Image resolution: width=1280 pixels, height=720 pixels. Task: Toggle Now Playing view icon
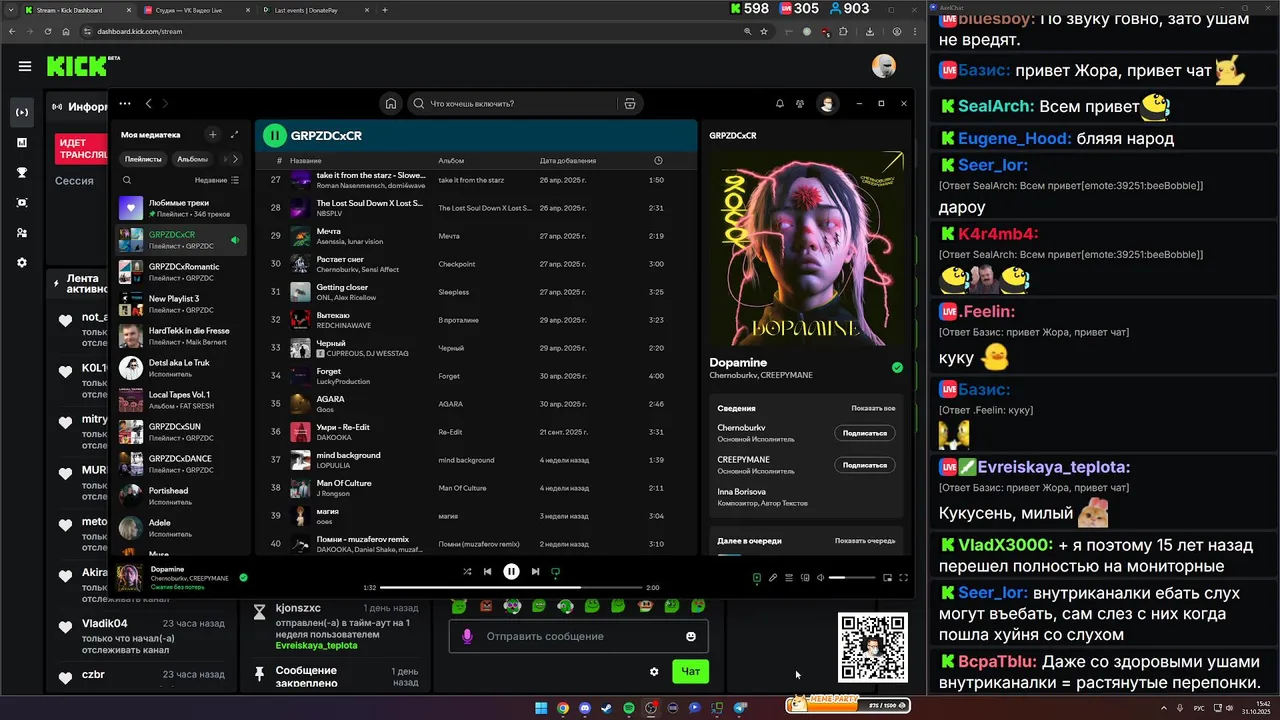[x=757, y=577]
